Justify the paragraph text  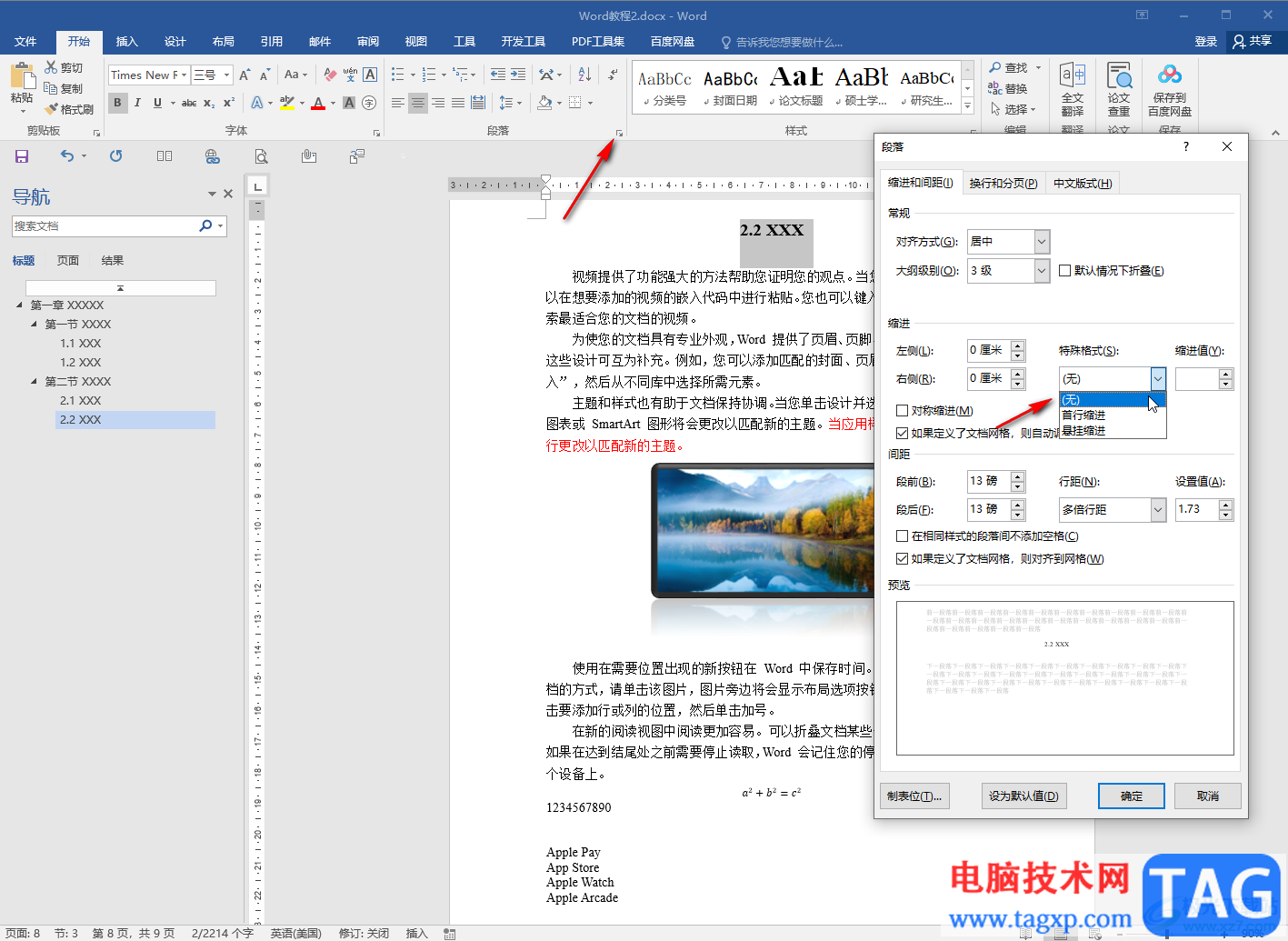[458, 103]
